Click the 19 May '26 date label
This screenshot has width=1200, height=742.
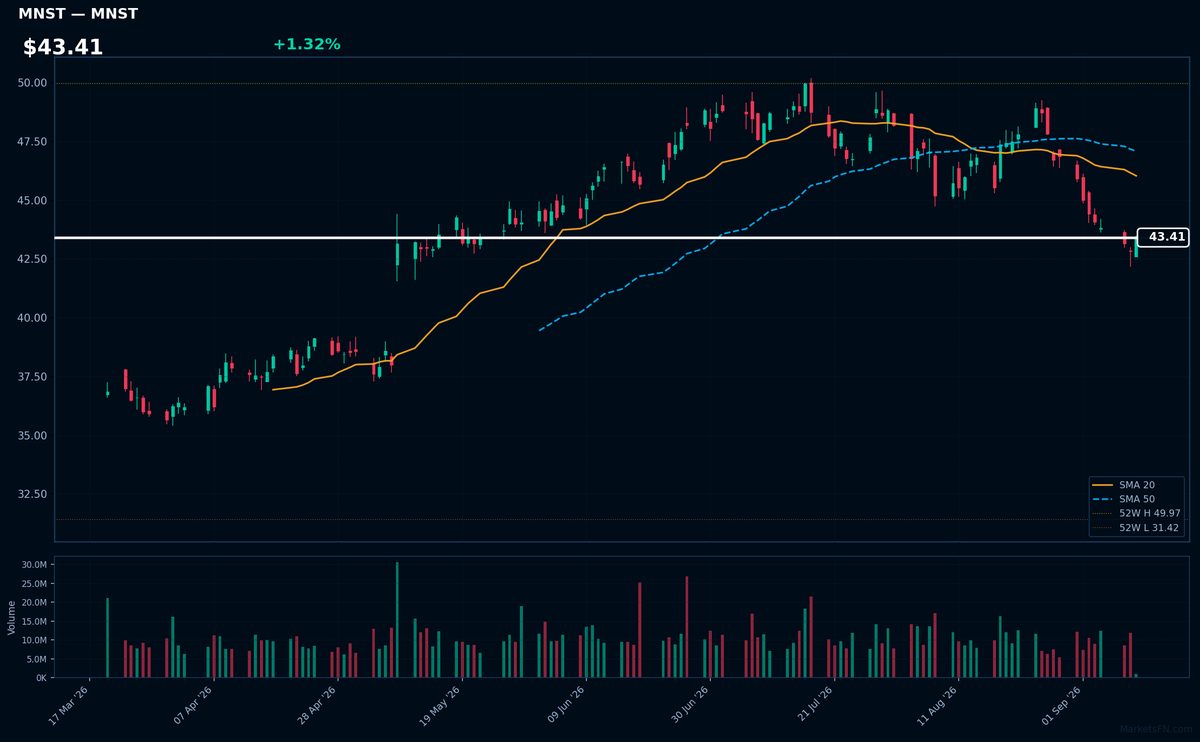click(x=440, y=705)
